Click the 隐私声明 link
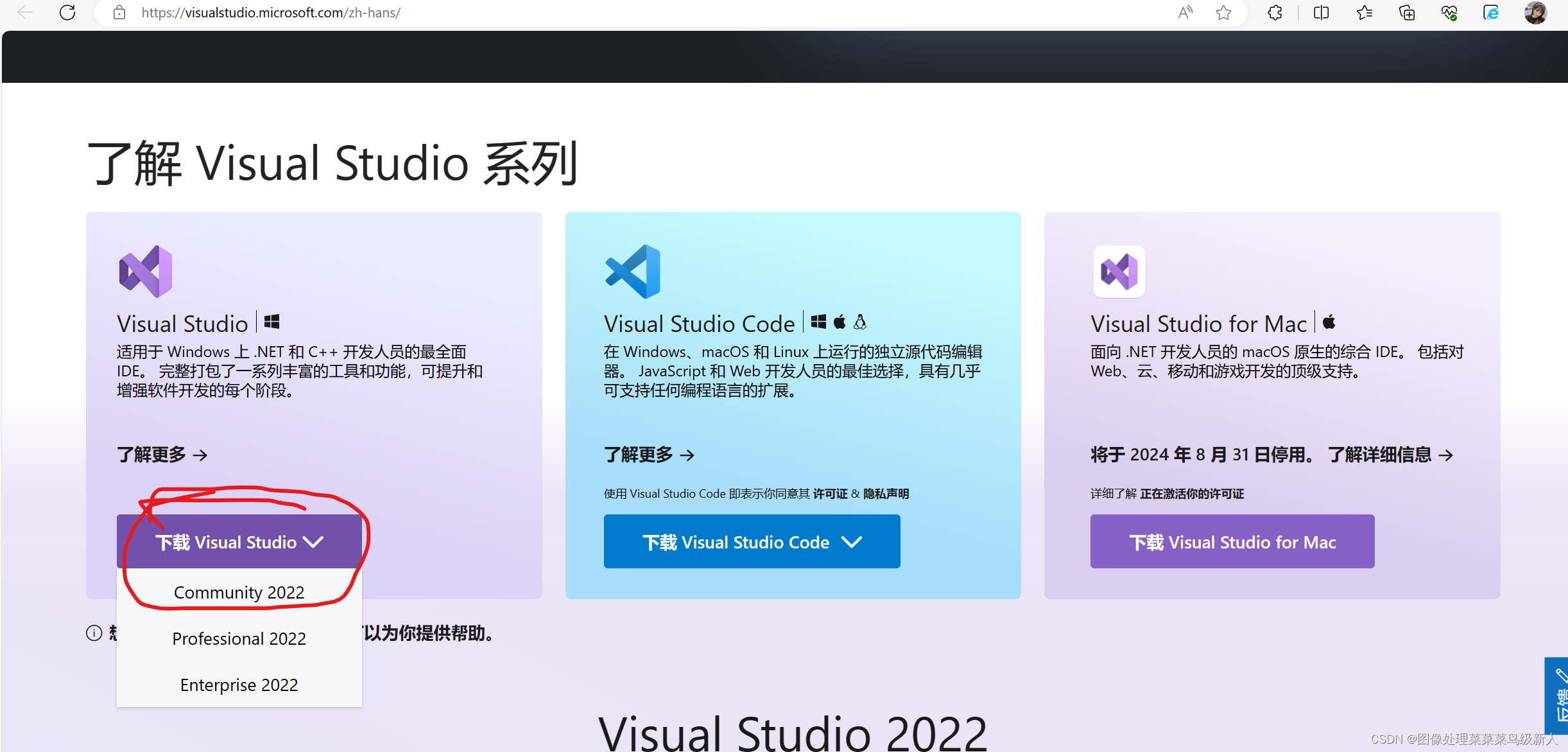The image size is (1568, 752). click(x=886, y=493)
